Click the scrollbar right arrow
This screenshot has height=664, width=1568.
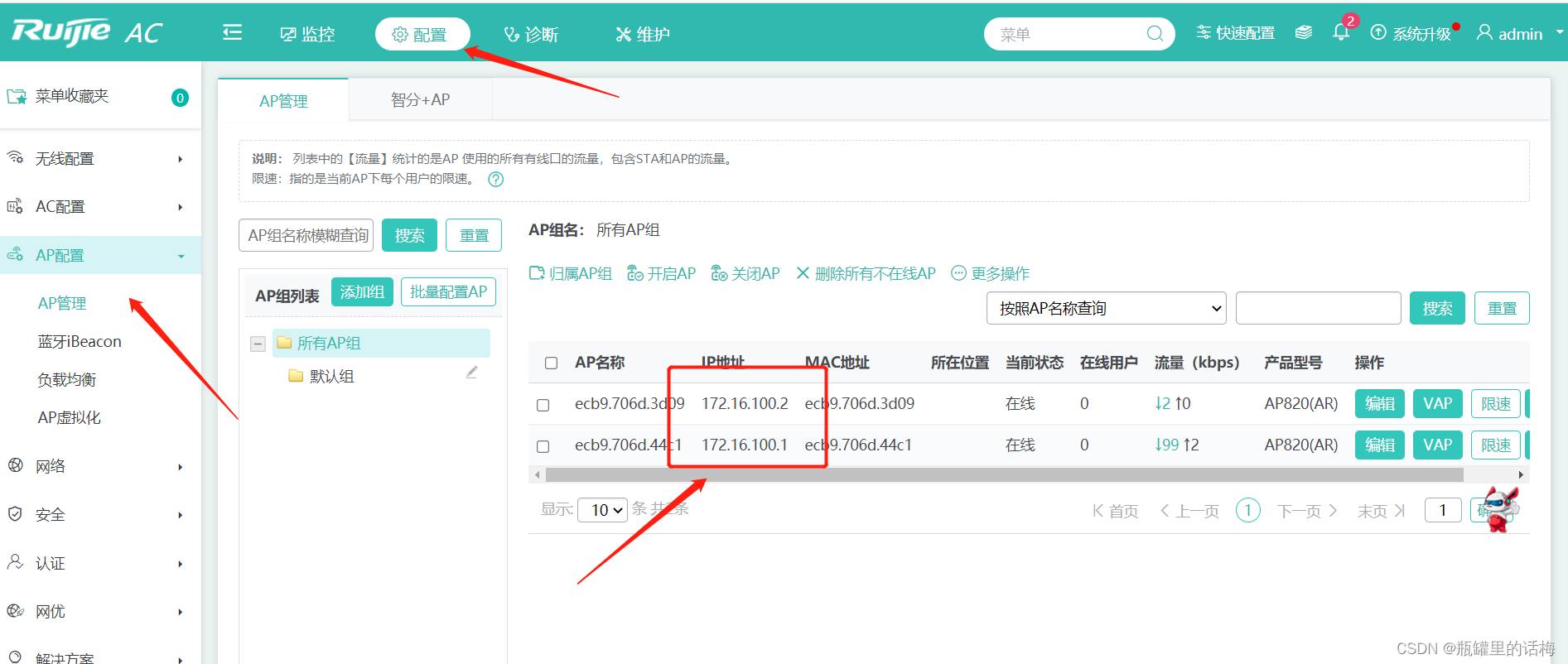click(1521, 474)
